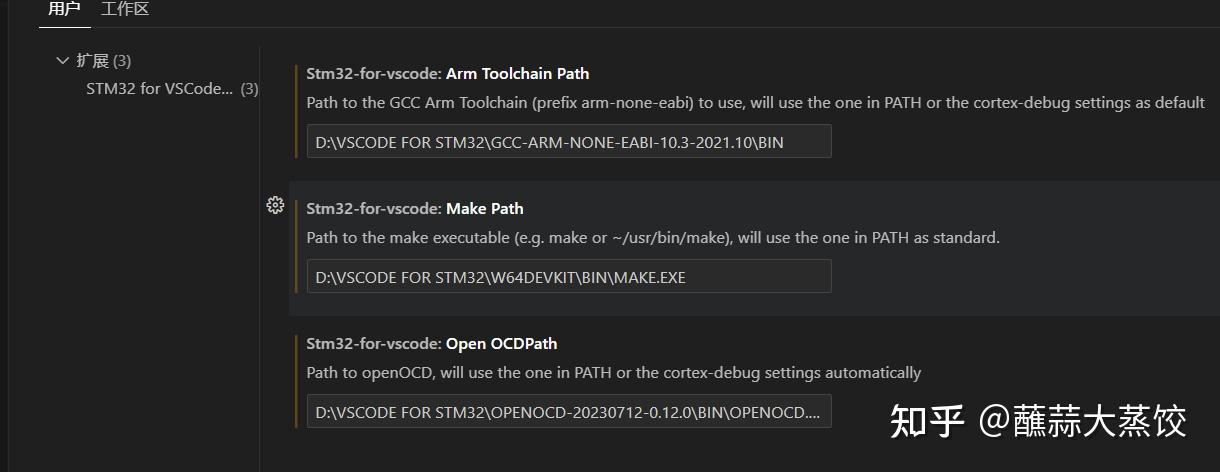Collapse the 扩展 (3) tree section
The height and width of the screenshot is (472, 1220).
(x=63, y=61)
